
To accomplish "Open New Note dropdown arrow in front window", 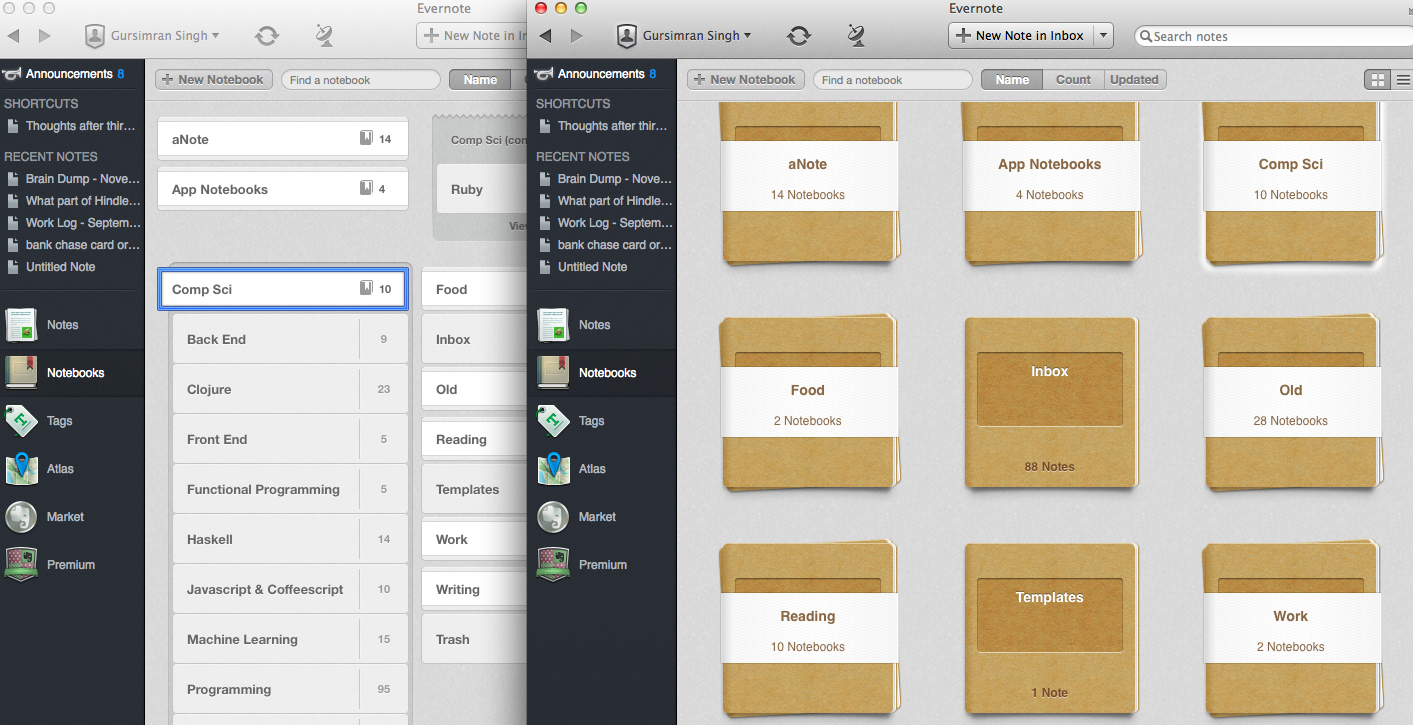I will 1104,36.
